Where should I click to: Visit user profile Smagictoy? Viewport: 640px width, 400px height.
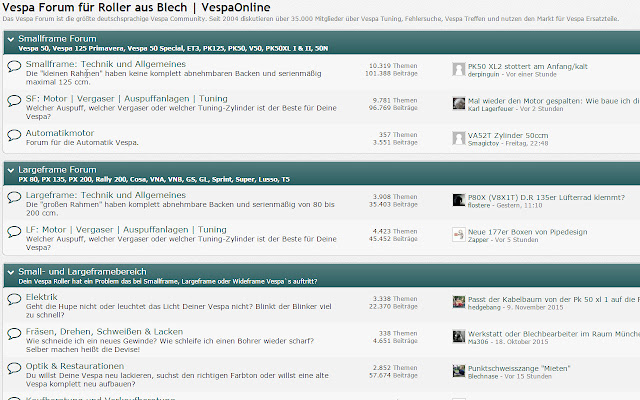483,143
